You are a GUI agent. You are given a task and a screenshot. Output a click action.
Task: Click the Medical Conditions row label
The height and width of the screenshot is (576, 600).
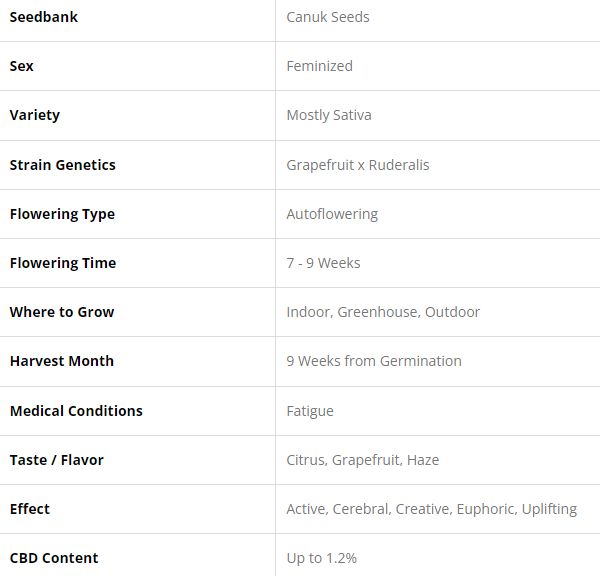(76, 411)
